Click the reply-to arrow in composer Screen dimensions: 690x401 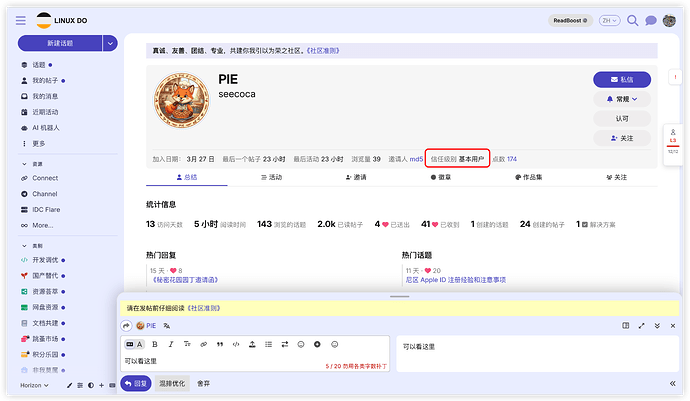pos(126,326)
